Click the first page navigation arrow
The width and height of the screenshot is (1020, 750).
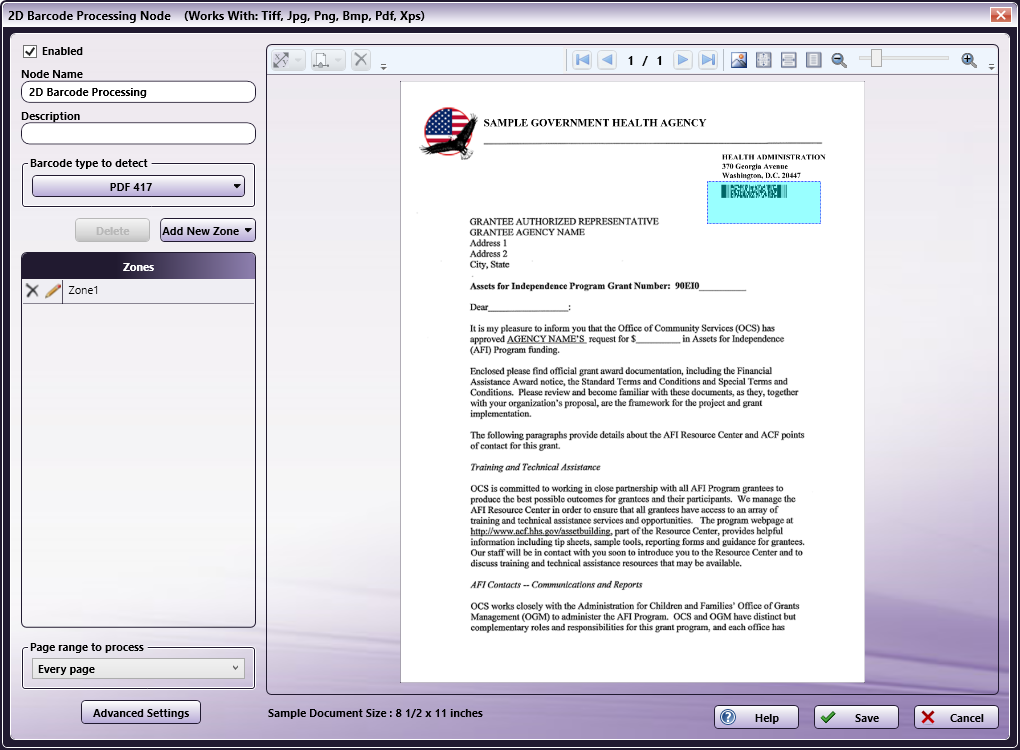tap(582, 60)
